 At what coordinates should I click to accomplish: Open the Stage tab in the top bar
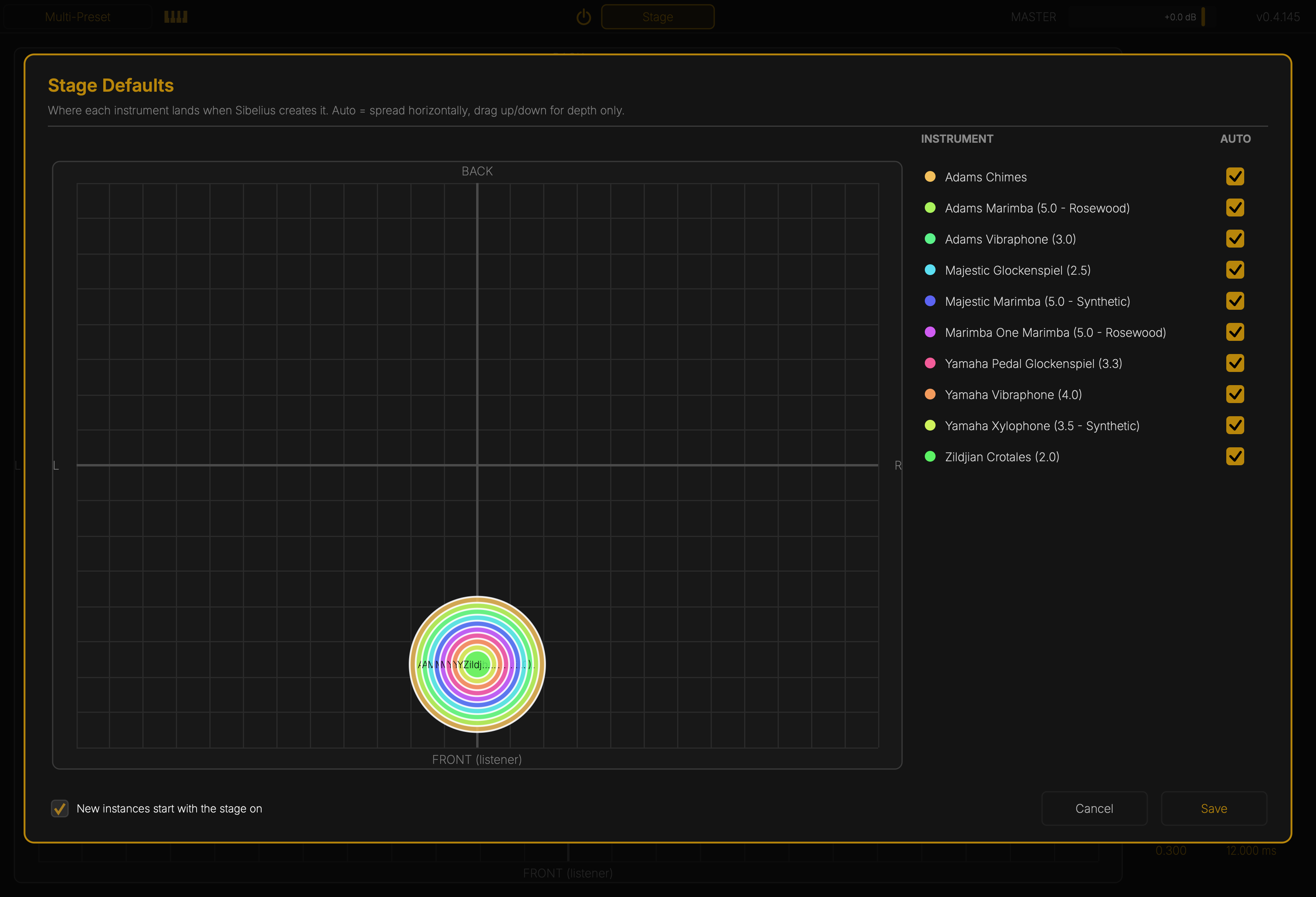(658, 17)
